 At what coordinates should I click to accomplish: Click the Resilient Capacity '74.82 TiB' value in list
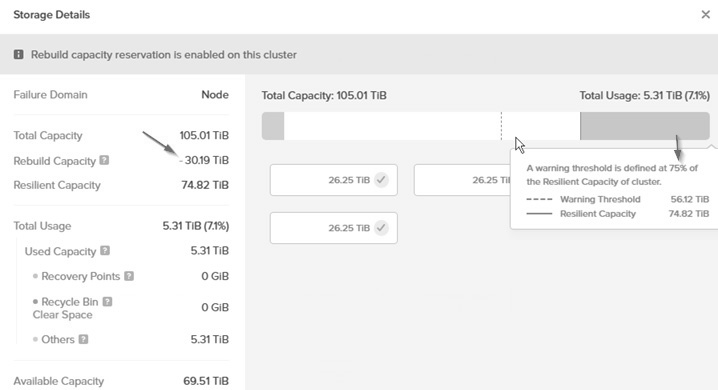pyautogui.click(x=205, y=185)
